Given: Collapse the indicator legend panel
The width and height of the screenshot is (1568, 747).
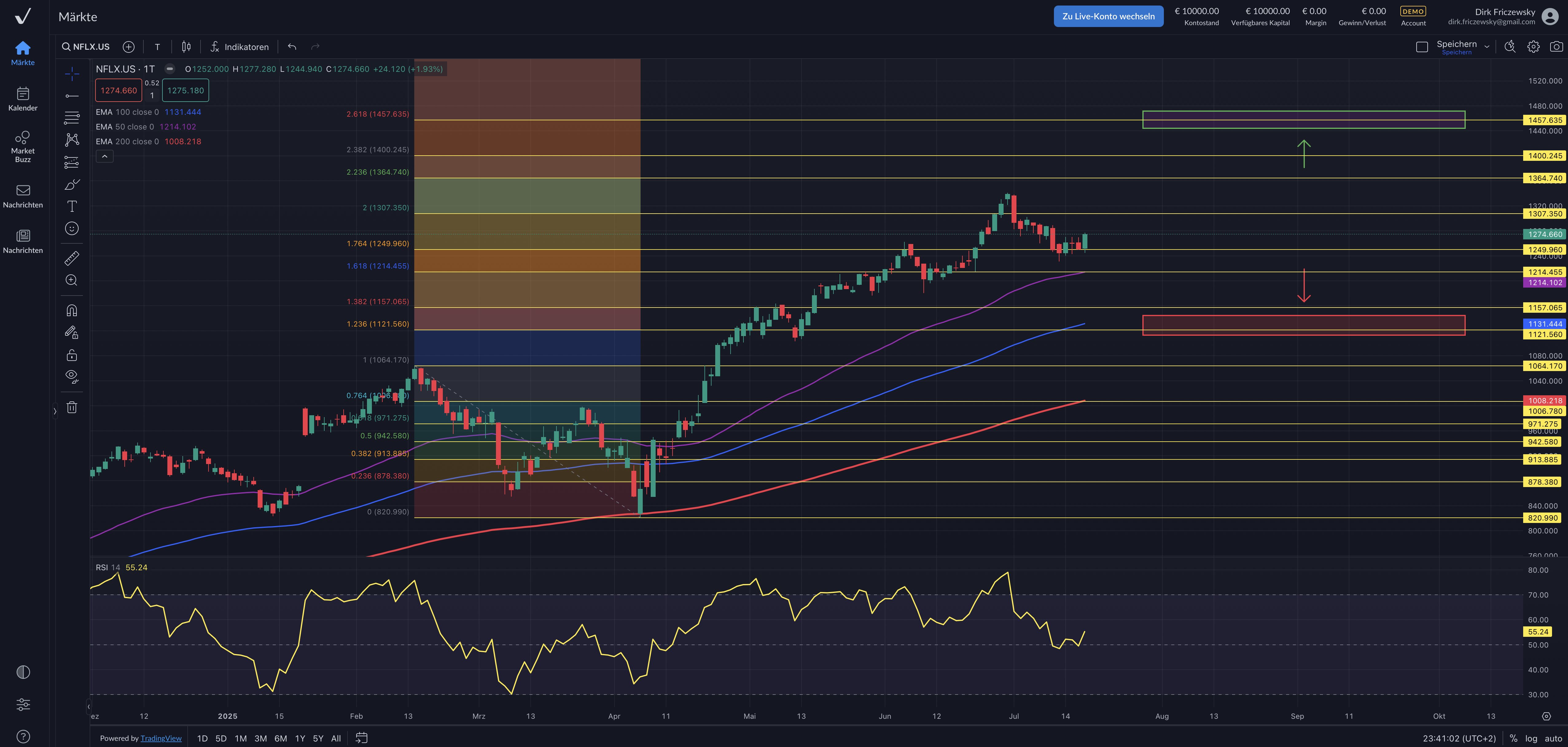Looking at the screenshot, I should pyautogui.click(x=105, y=156).
